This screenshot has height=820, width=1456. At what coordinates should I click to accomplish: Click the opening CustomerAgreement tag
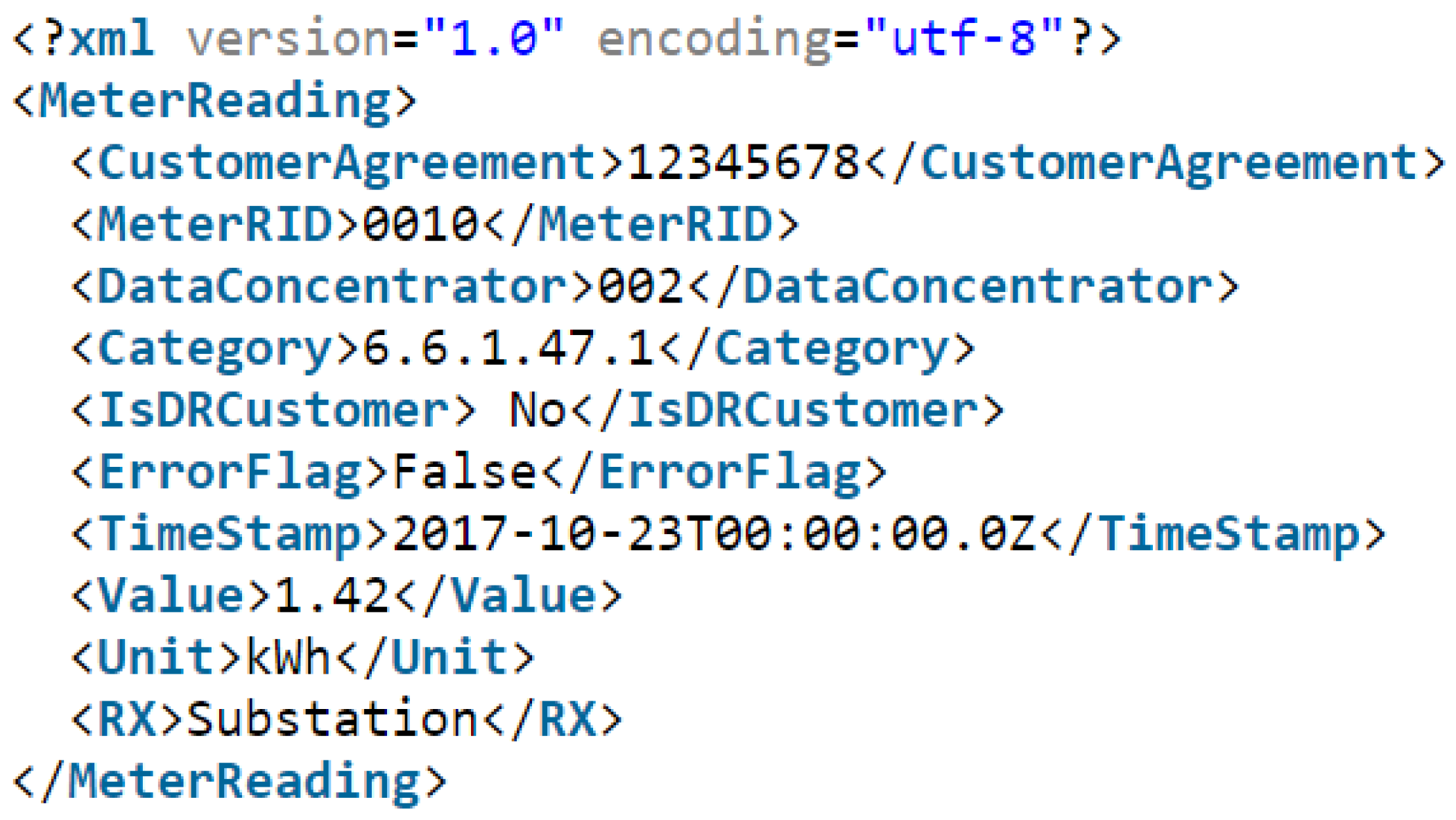pyautogui.click(x=347, y=164)
